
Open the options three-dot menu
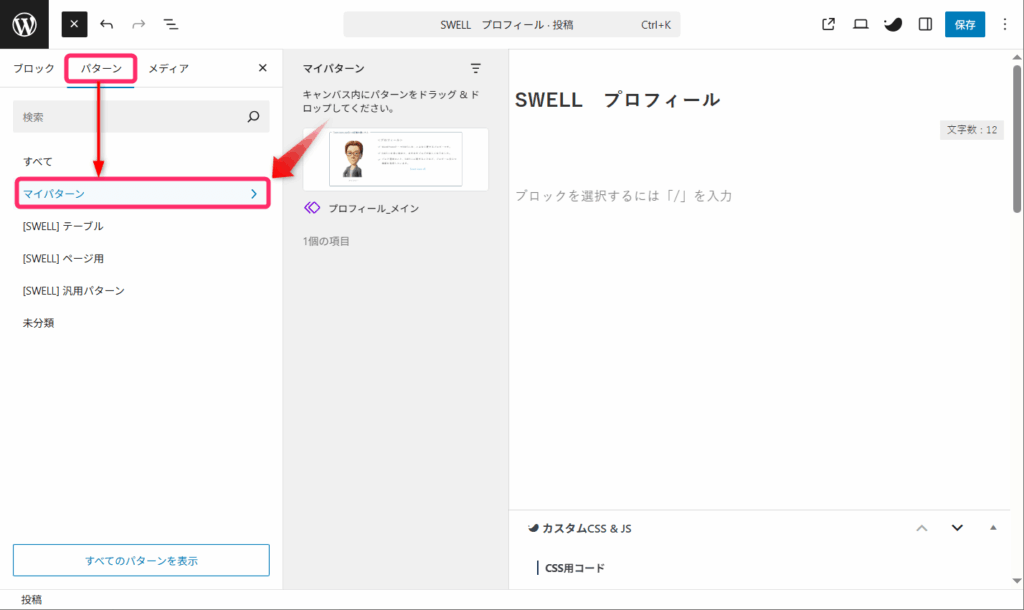(x=1005, y=24)
